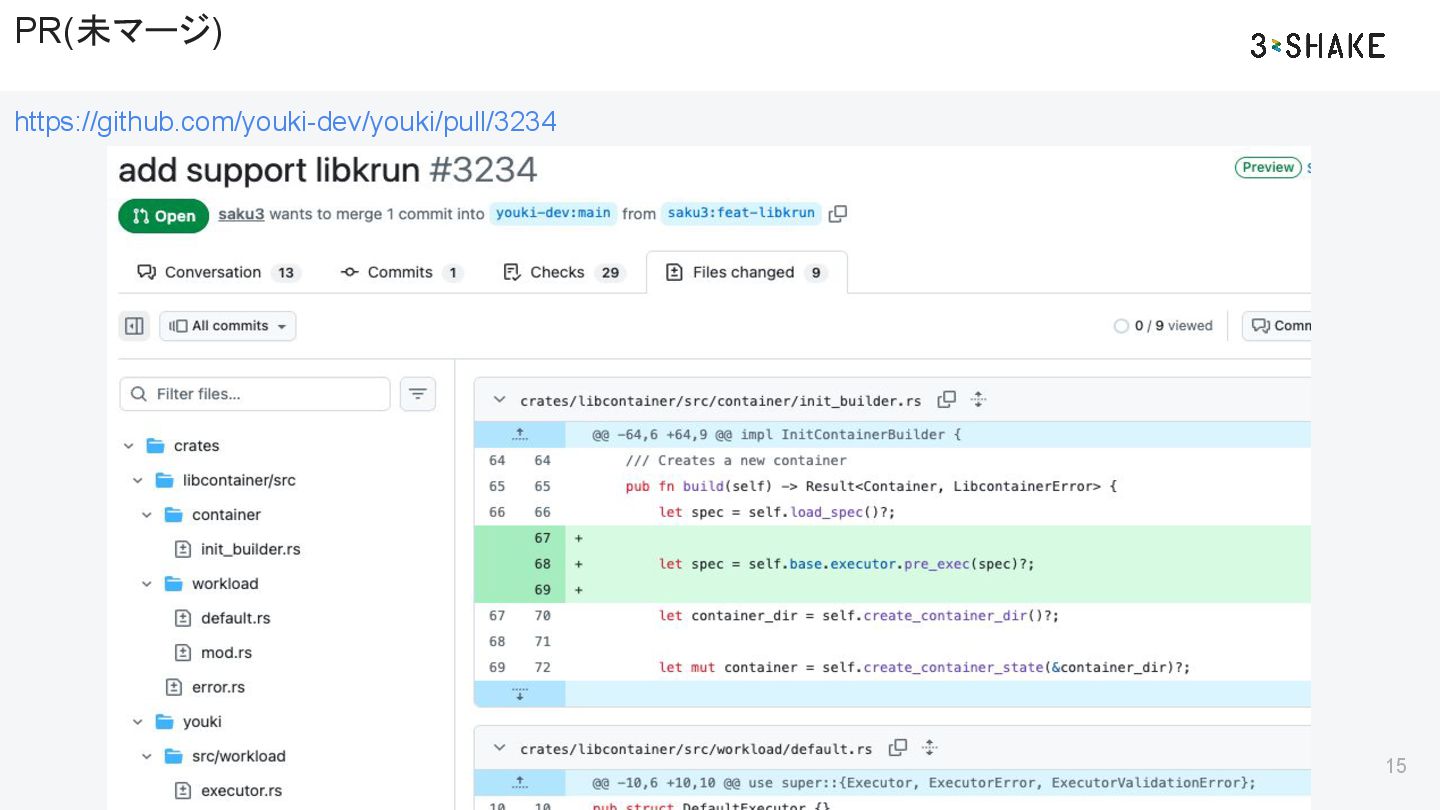
Task: Select init_builder.rs in file tree
Action: 250,549
